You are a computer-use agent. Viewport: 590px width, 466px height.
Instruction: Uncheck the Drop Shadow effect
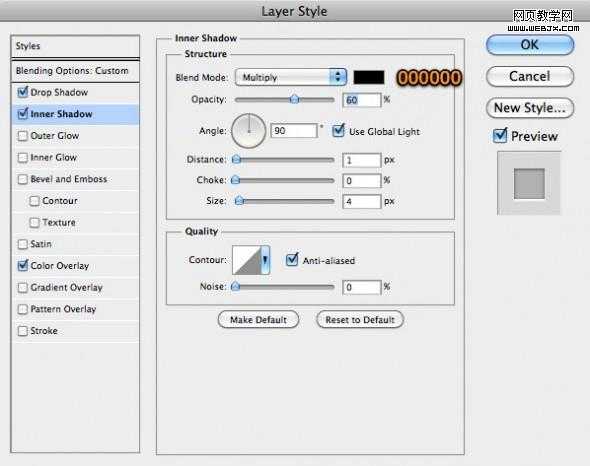click(x=23, y=92)
